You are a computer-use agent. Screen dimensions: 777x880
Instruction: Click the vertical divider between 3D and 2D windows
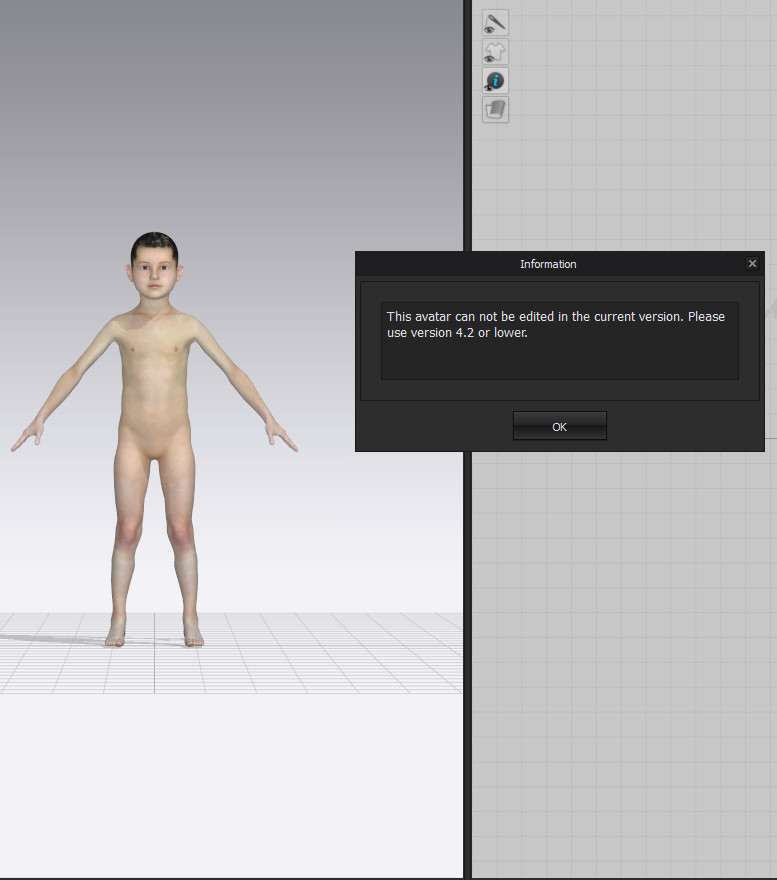coord(467,600)
